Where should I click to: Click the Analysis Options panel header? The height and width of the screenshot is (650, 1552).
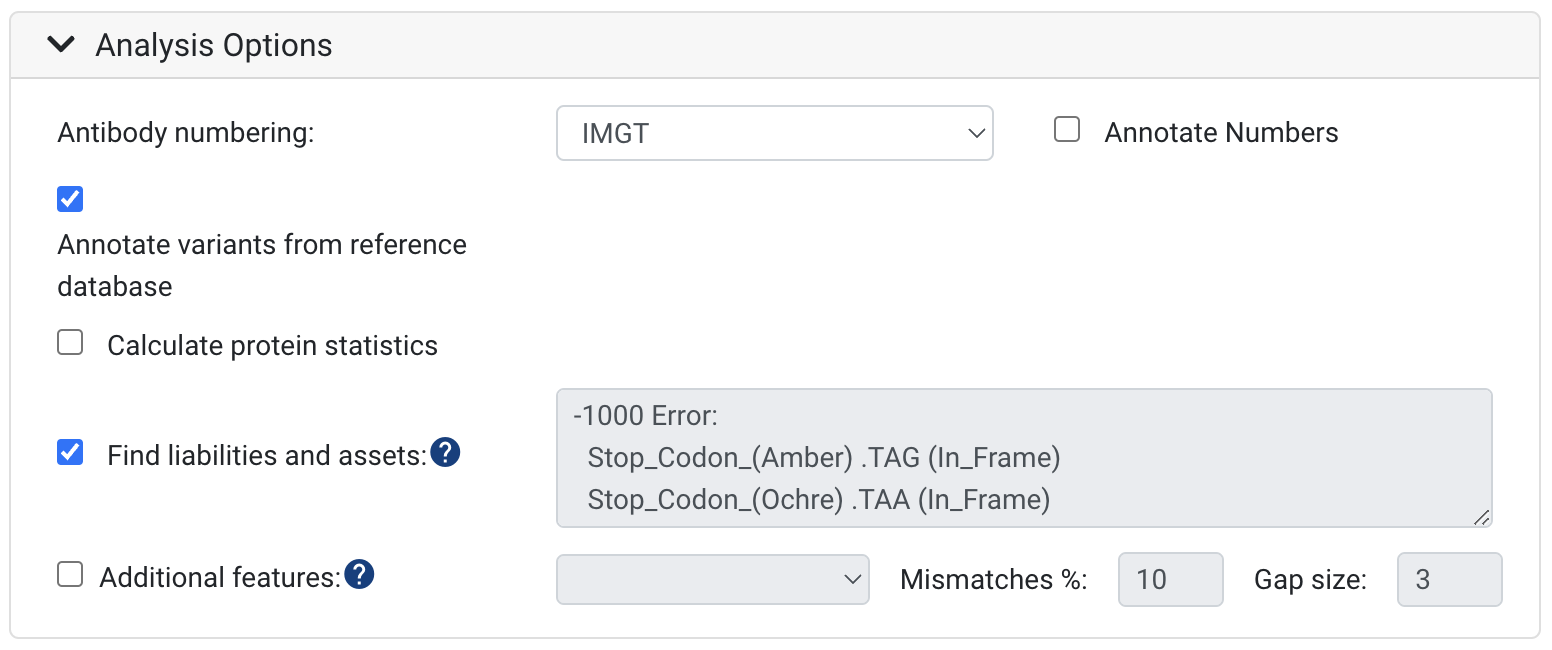tap(775, 46)
